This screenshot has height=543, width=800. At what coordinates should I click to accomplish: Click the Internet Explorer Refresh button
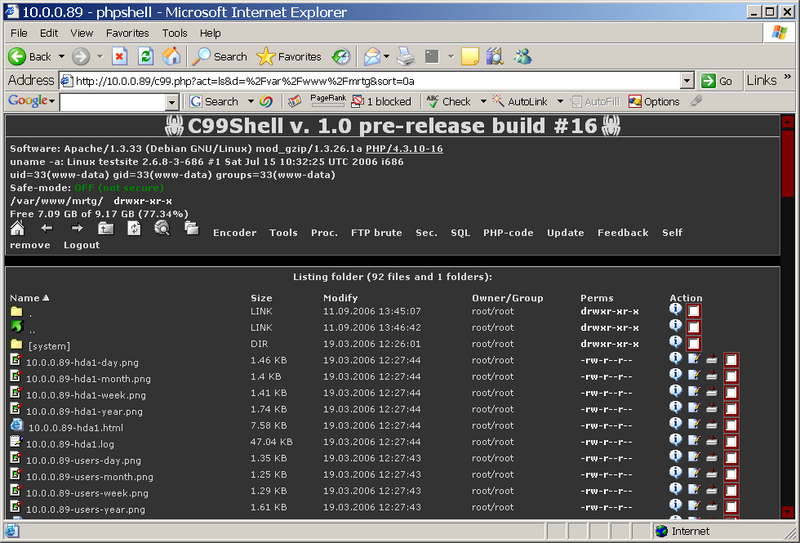146,56
